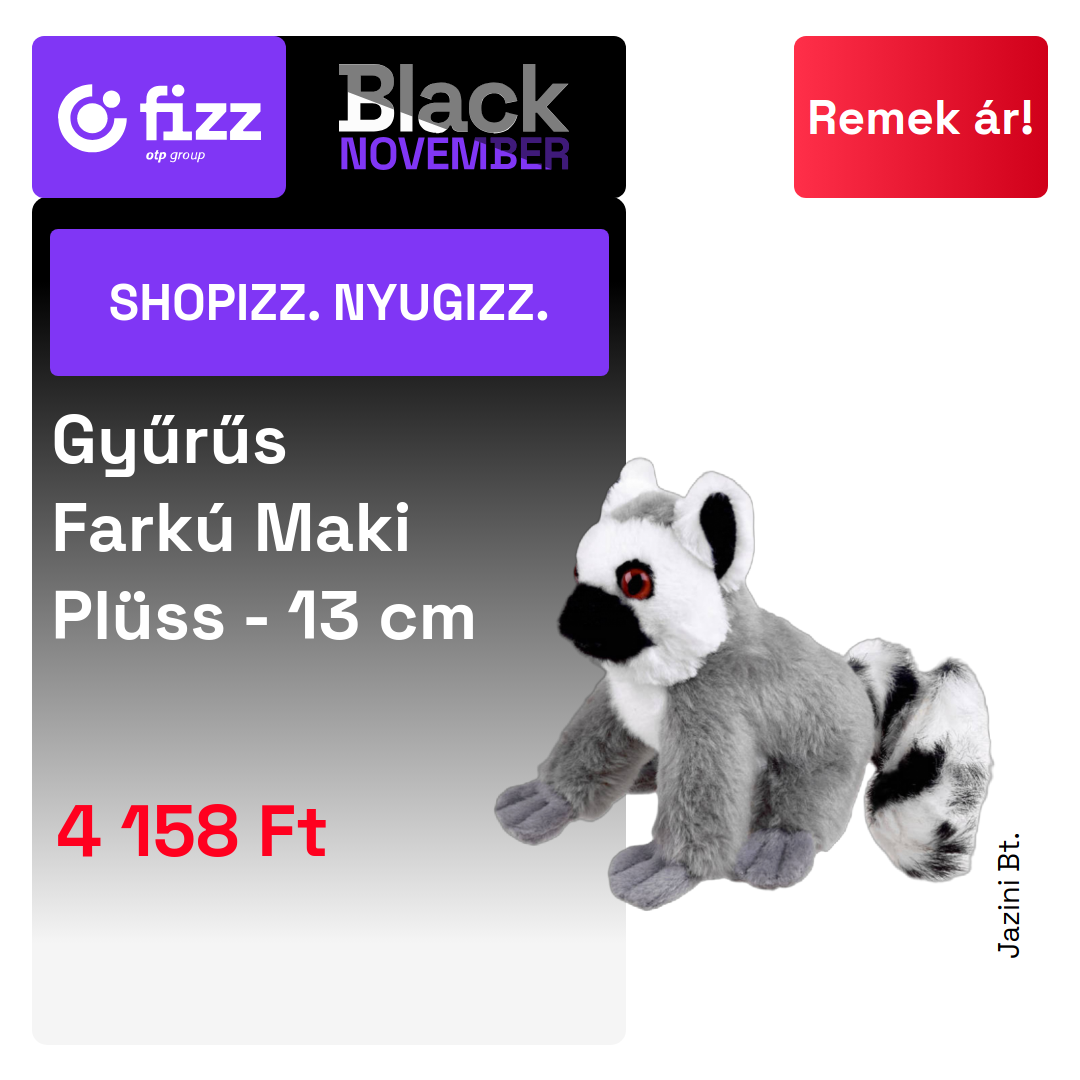Click the red 4 158 Ft price

click(191, 831)
